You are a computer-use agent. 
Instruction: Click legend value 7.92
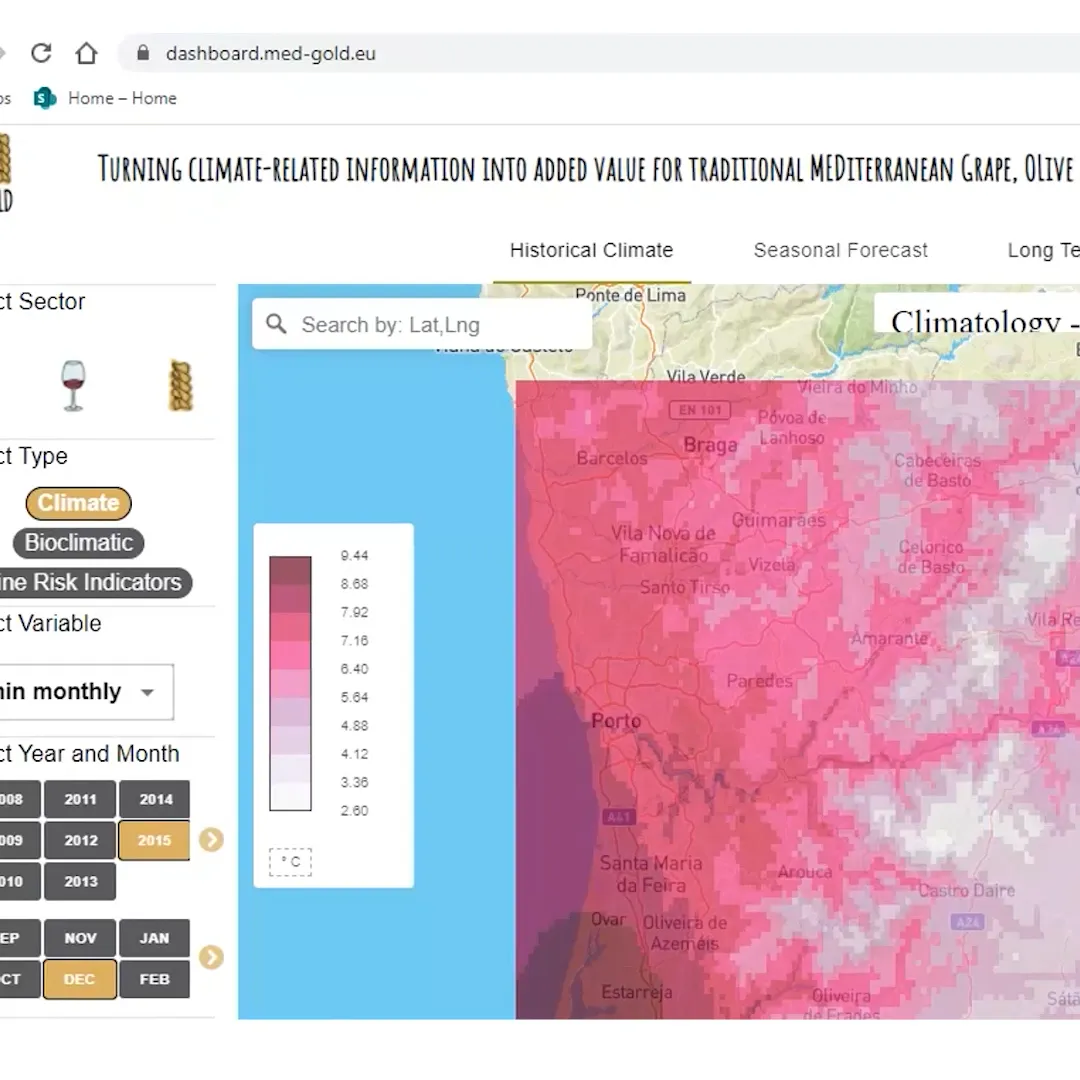pos(354,612)
